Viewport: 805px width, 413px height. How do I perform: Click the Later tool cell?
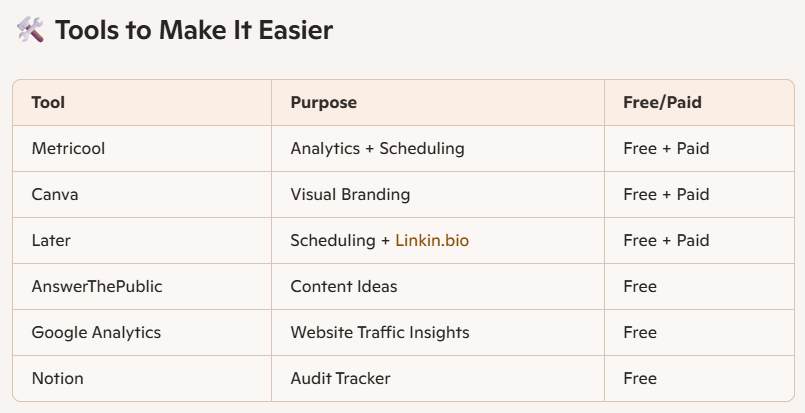(142, 240)
